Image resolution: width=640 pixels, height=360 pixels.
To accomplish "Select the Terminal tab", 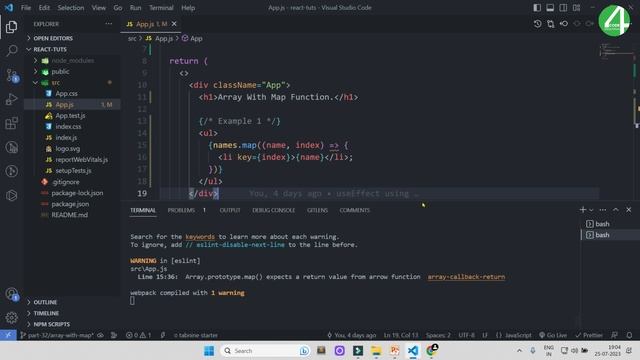I will (143, 210).
